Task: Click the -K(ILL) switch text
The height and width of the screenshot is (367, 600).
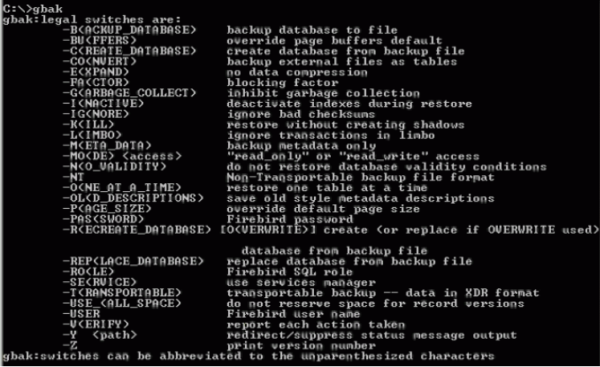Action: [x=88, y=125]
